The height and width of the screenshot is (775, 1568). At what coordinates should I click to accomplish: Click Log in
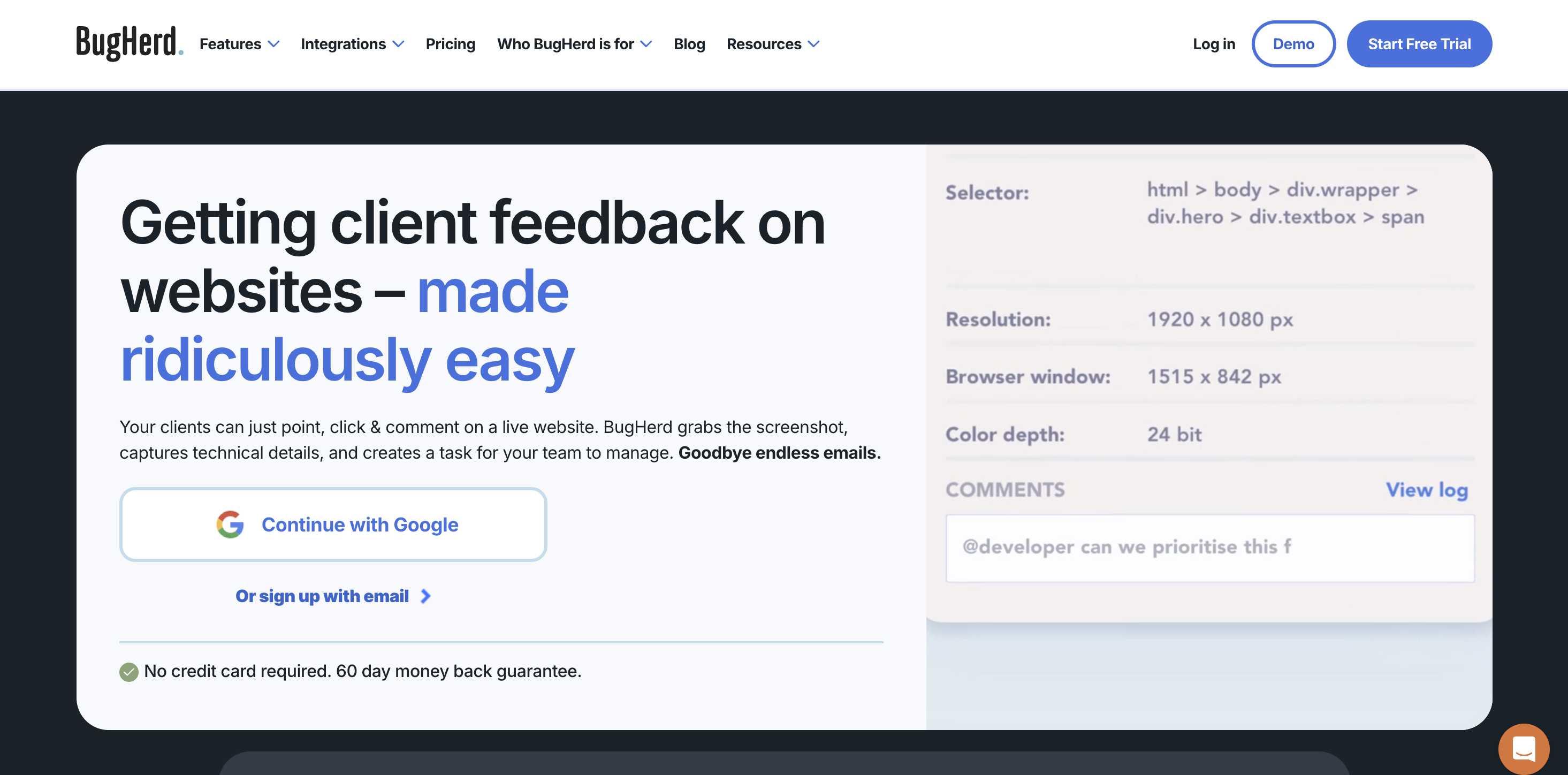click(1214, 44)
